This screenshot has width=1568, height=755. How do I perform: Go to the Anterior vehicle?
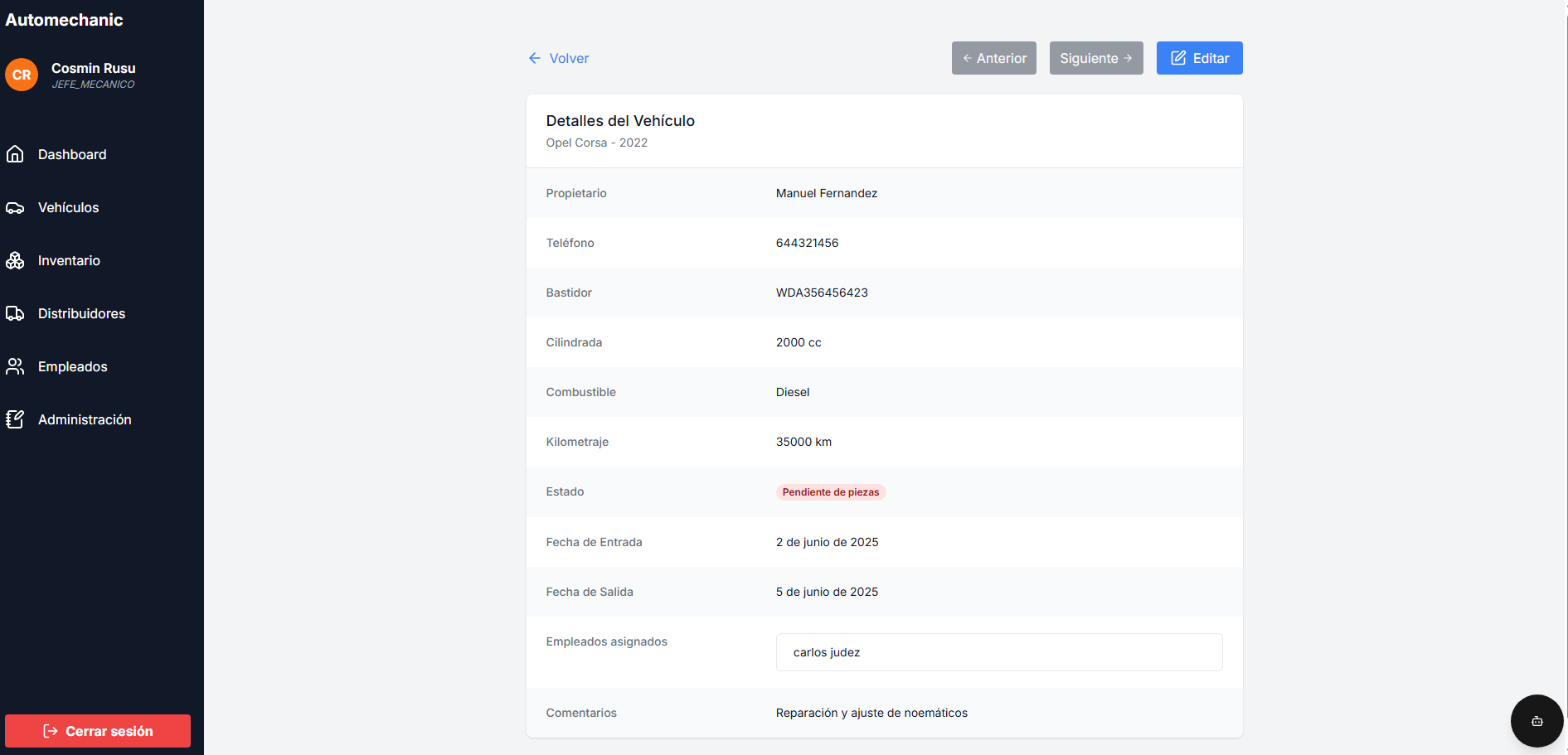993,58
